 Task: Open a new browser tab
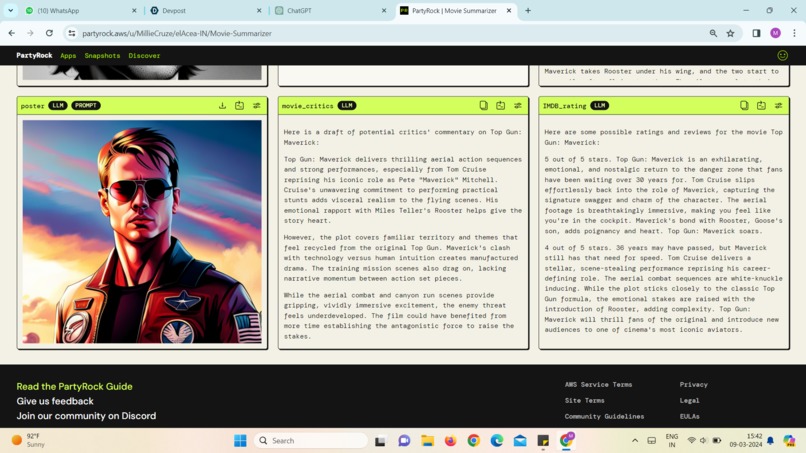tap(528, 10)
